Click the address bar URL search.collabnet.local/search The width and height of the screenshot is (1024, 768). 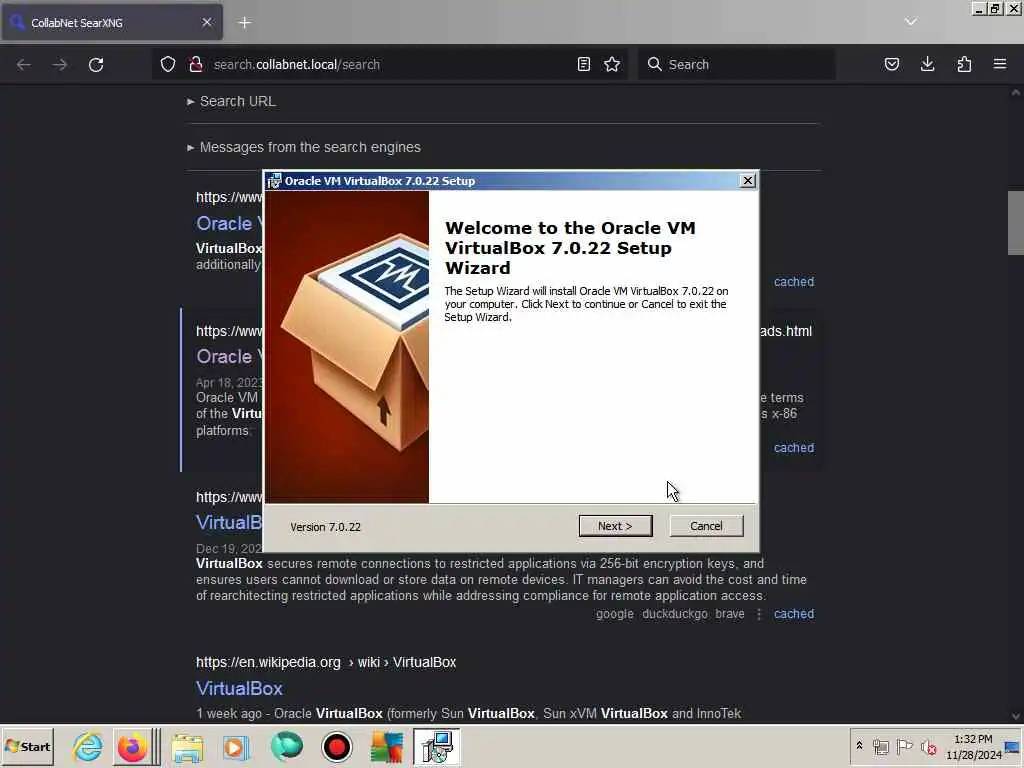point(296,65)
